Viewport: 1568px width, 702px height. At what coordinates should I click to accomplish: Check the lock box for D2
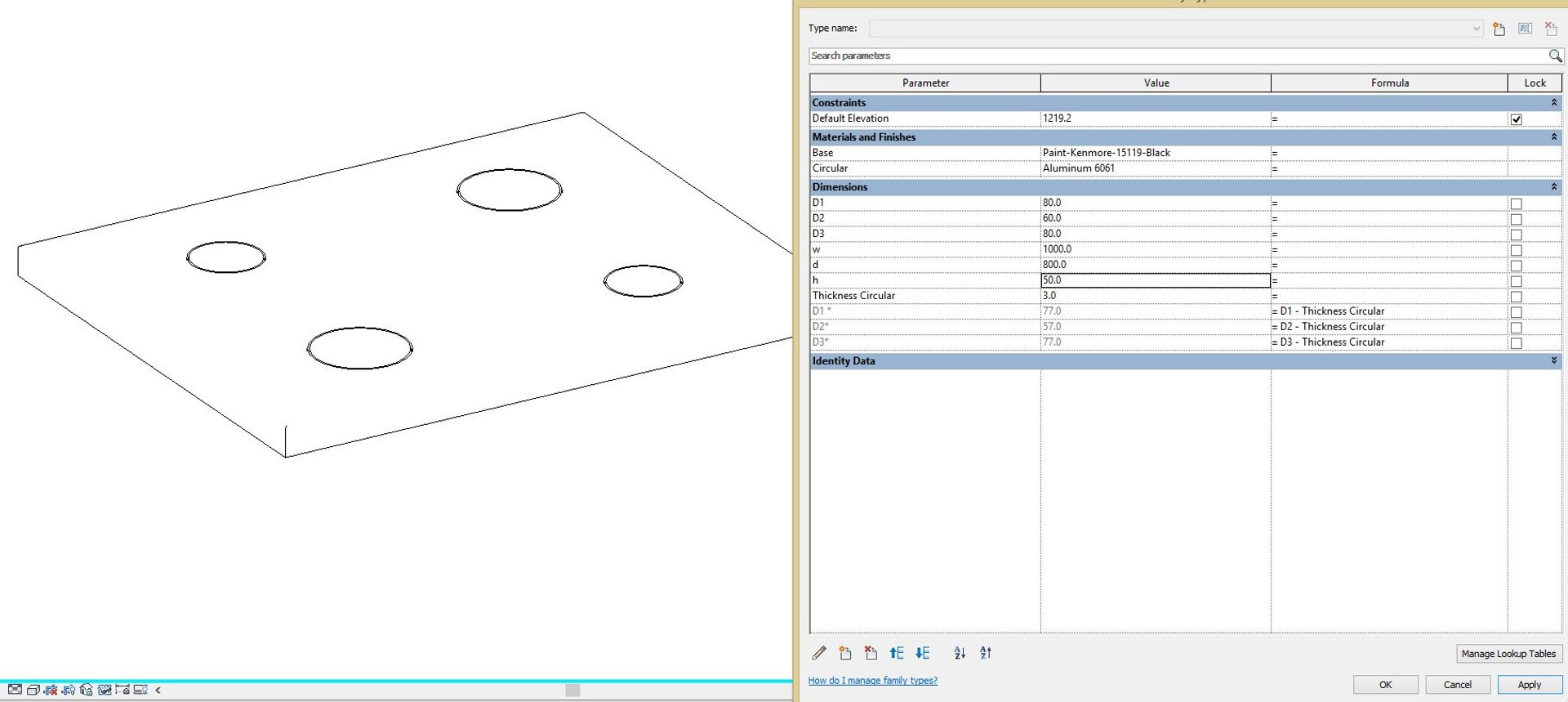(x=1516, y=219)
